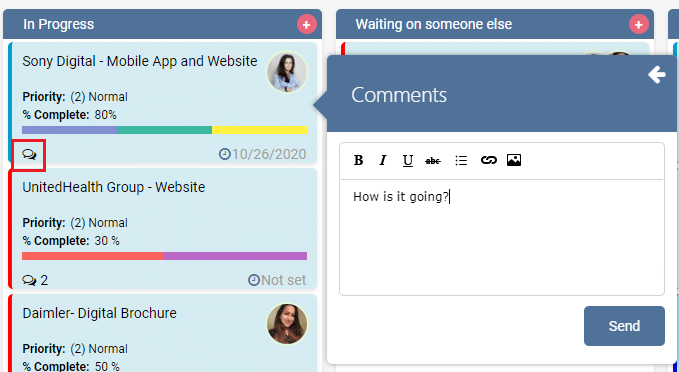Click the 80% complete value
Viewport: 679px width, 372px height.
[106, 115]
